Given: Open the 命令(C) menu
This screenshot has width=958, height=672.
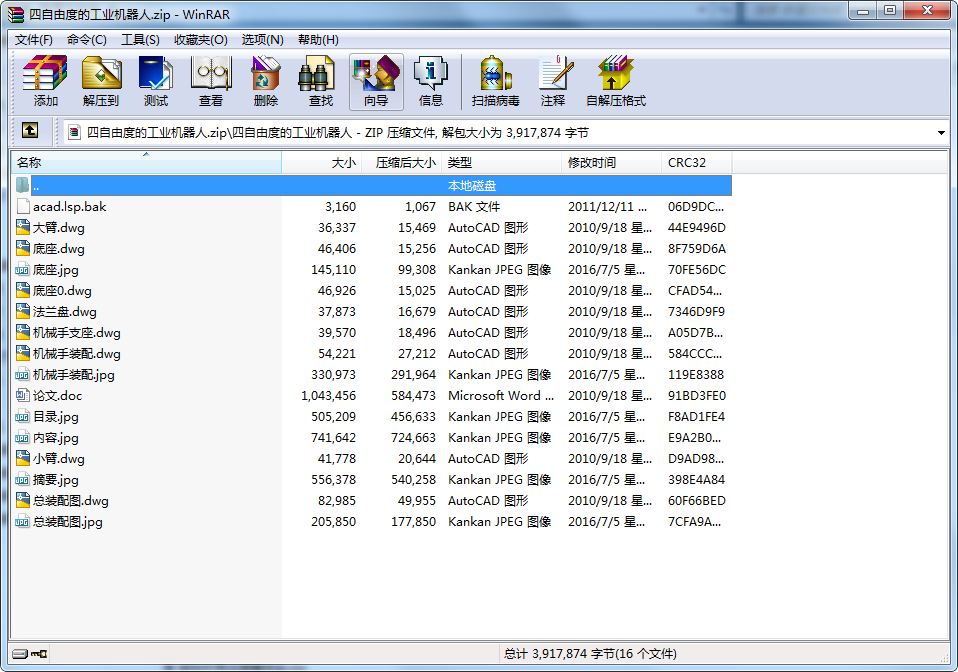Looking at the screenshot, I should coord(87,40).
